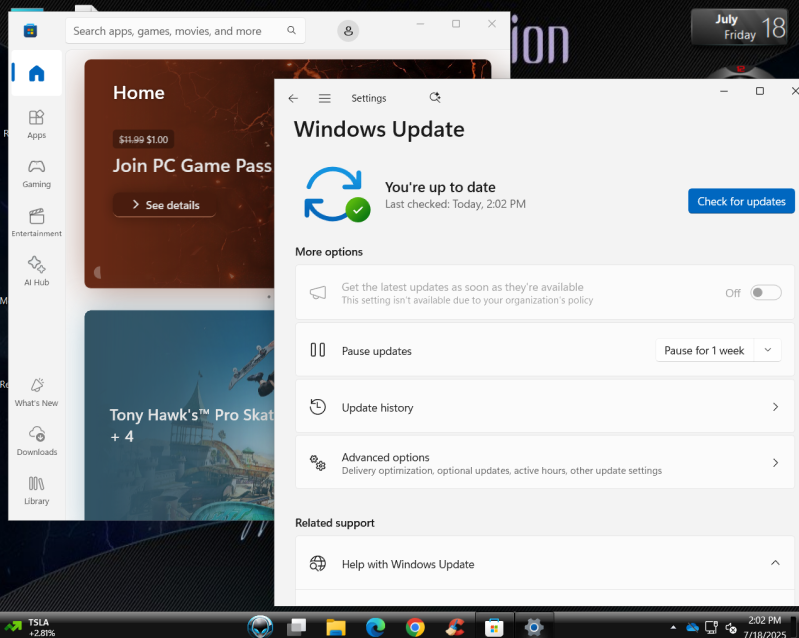Open What's New in Microsoft Store
799x638 pixels.
pyautogui.click(x=36, y=392)
